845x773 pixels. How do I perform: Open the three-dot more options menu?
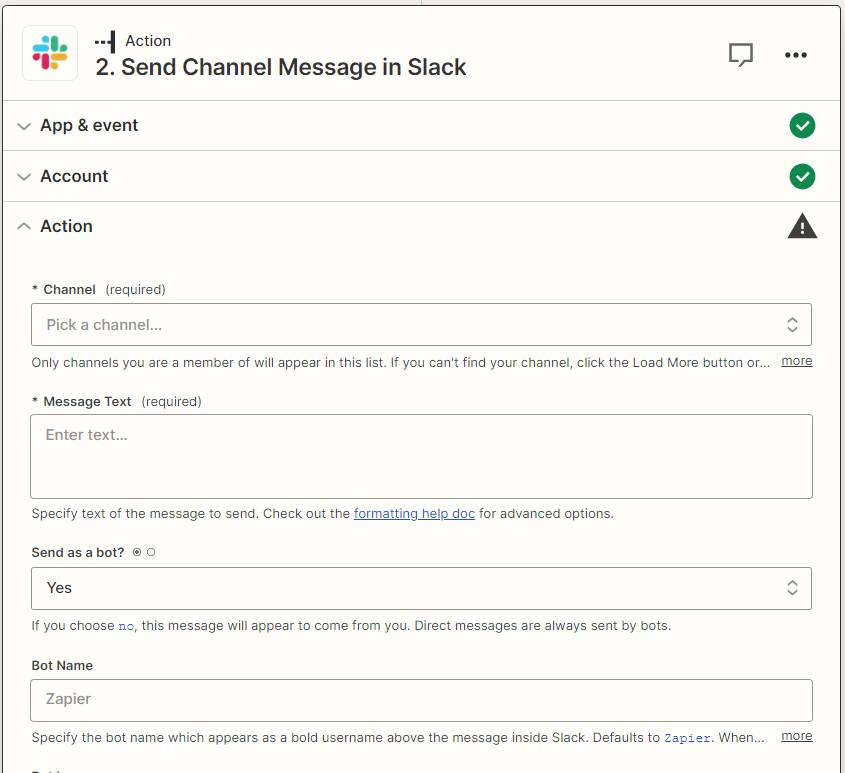(796, 55)
